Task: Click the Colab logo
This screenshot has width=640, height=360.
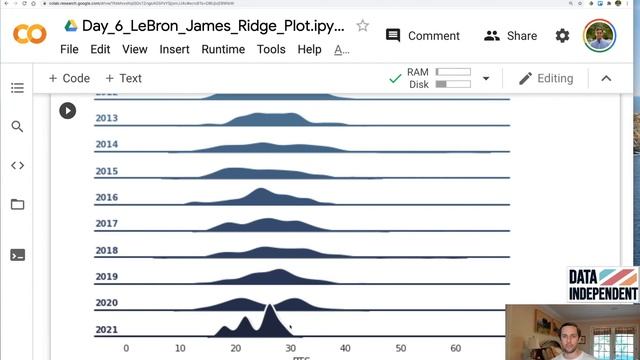Action: click(x=30, y=34)
